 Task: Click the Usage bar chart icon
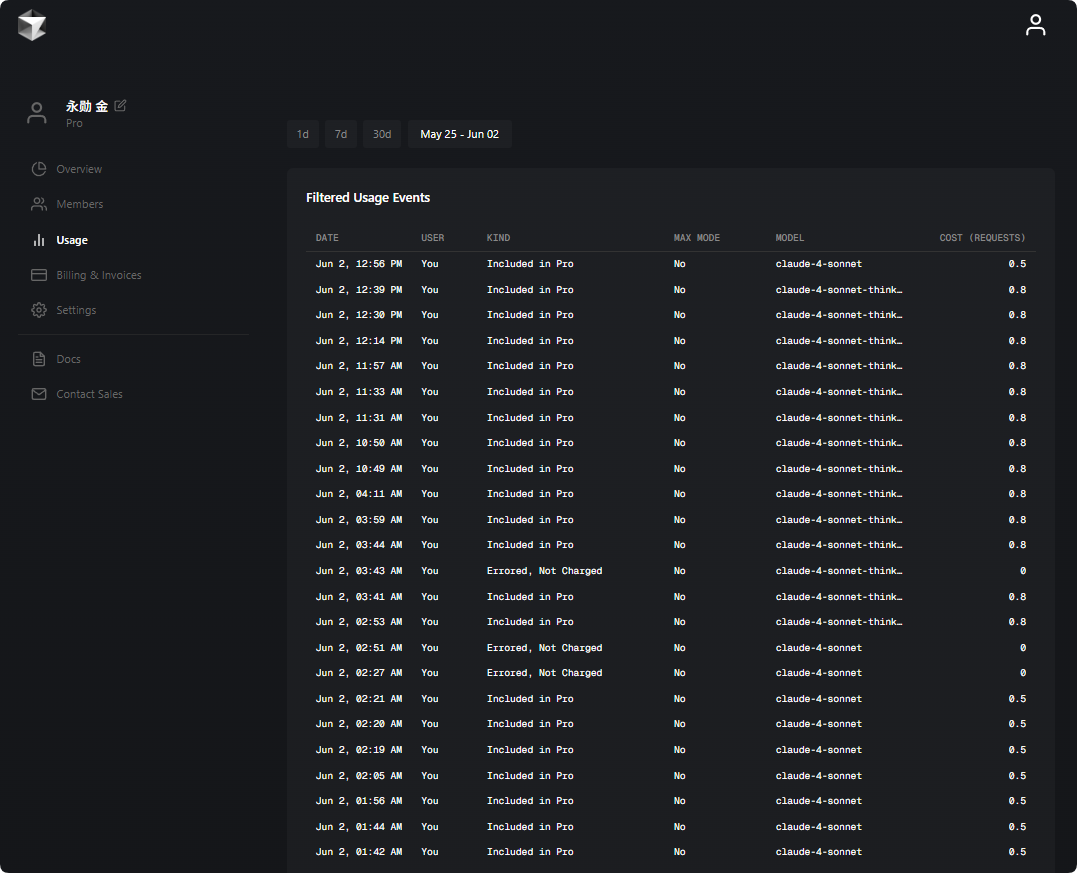(x=39, y=240)
